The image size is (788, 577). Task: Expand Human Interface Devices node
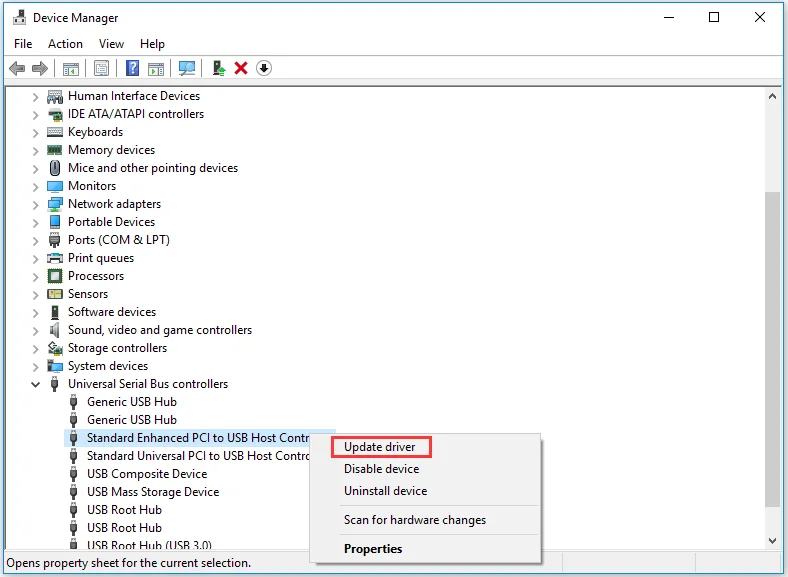[x=35, y=97]
